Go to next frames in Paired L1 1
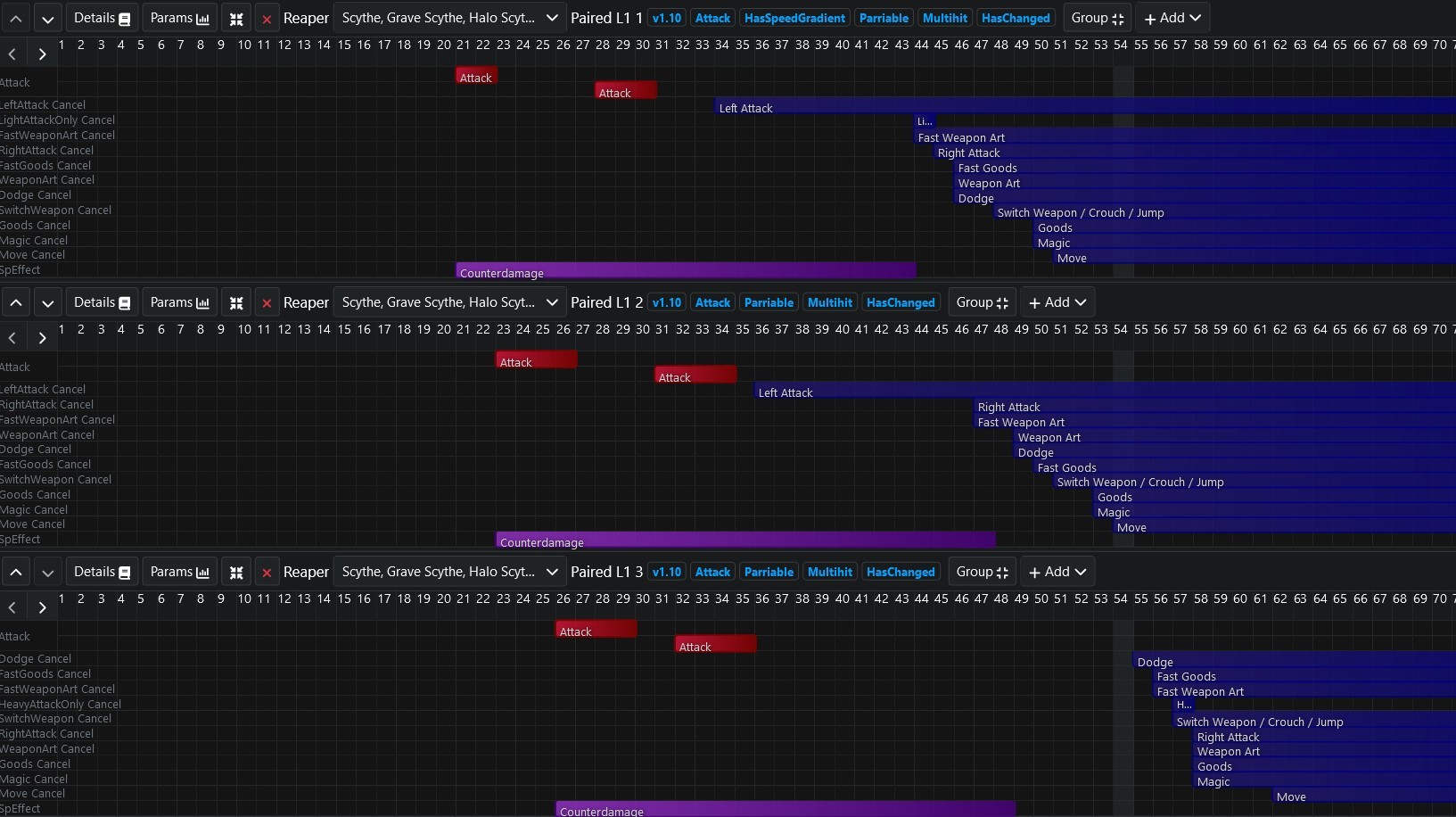The height and width of the screenshot is (817, 1456). click(42, 54)
